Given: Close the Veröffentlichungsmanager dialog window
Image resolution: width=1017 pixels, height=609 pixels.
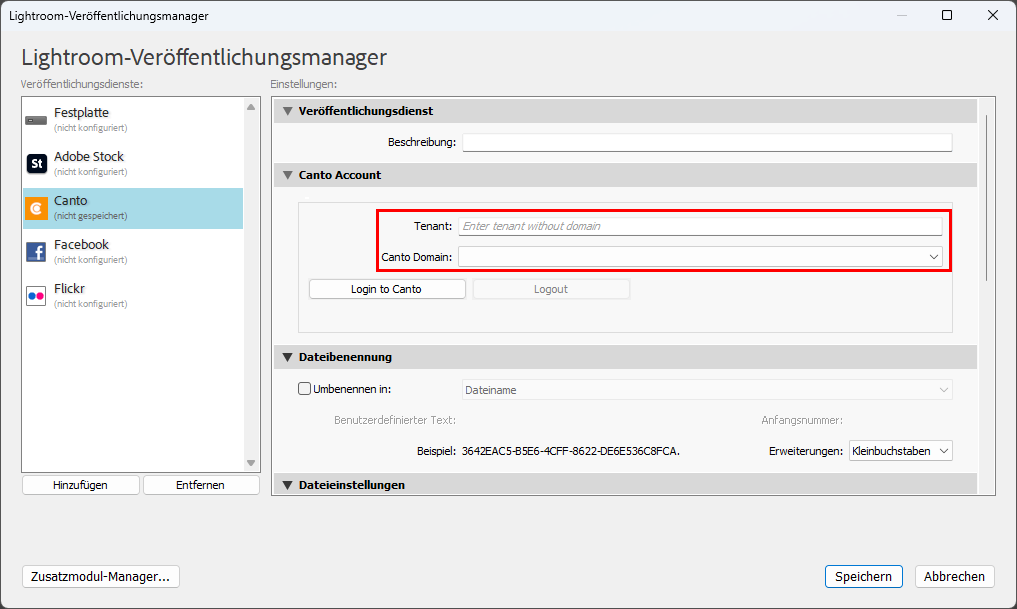Looking at the screenshot, I should (x=992, y=15).
